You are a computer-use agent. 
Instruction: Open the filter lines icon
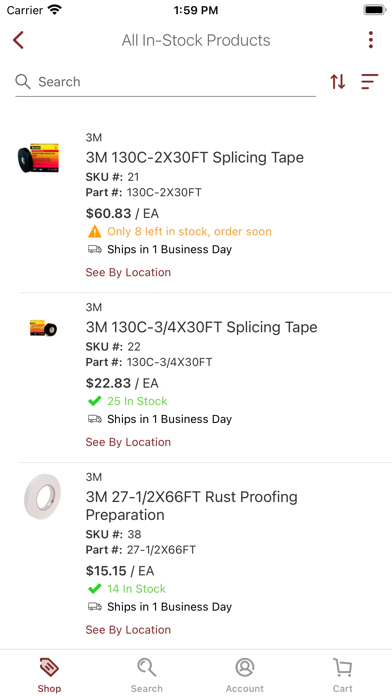click(x=369, y=82)
